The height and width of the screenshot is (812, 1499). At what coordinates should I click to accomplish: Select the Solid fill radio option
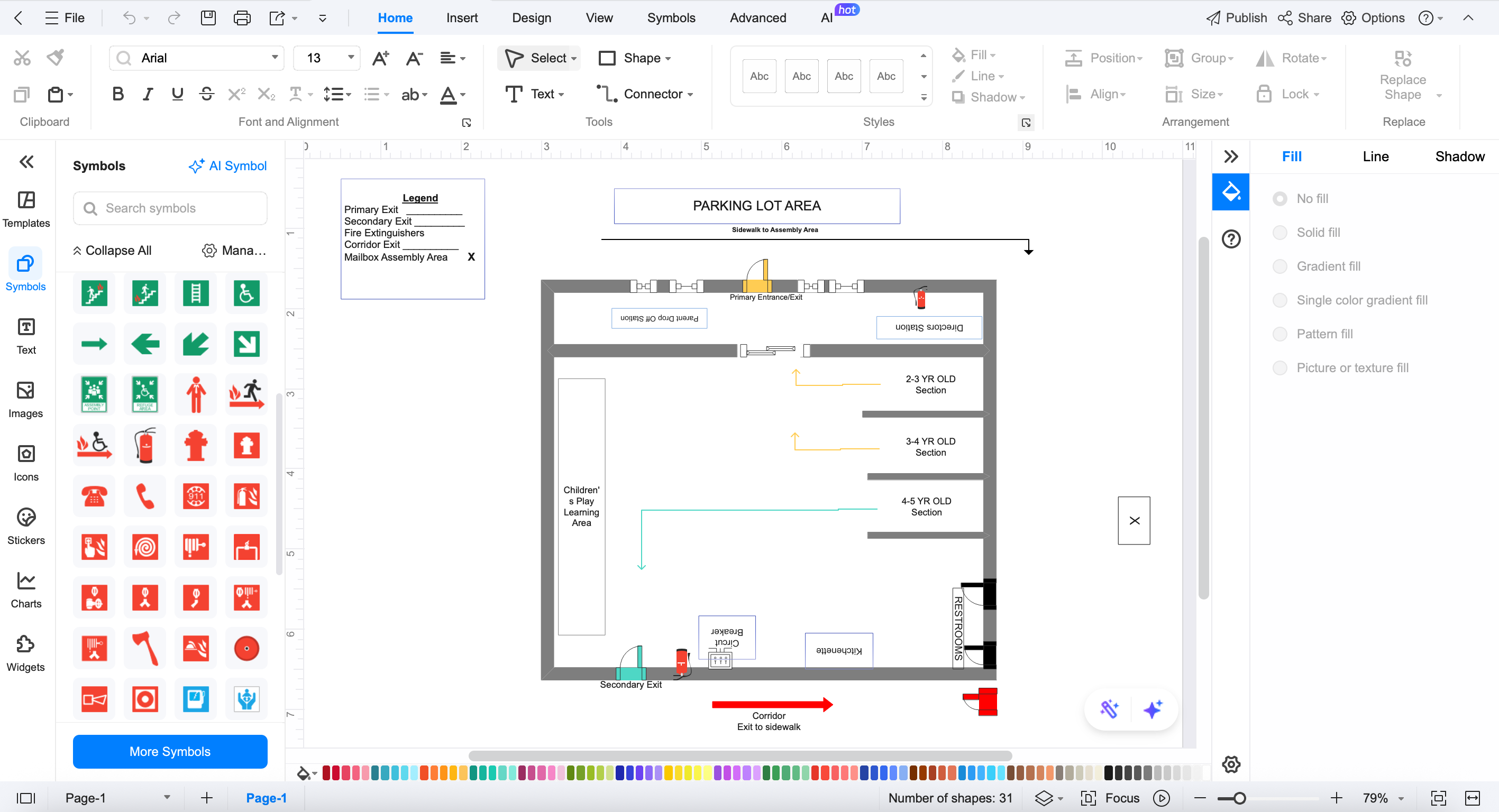click(x=1279, y=232)
